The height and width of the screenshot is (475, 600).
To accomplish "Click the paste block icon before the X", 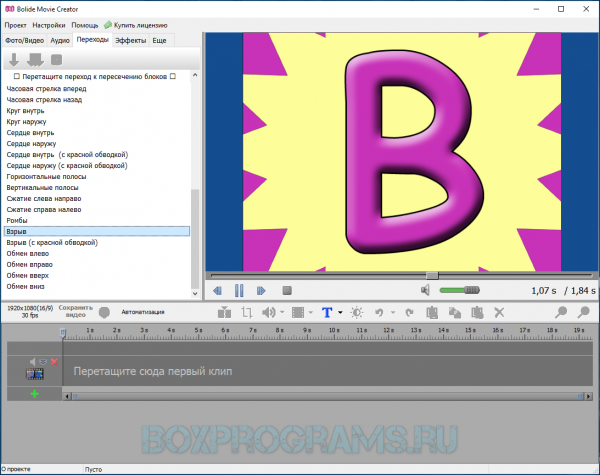I will tap(477, 312).
